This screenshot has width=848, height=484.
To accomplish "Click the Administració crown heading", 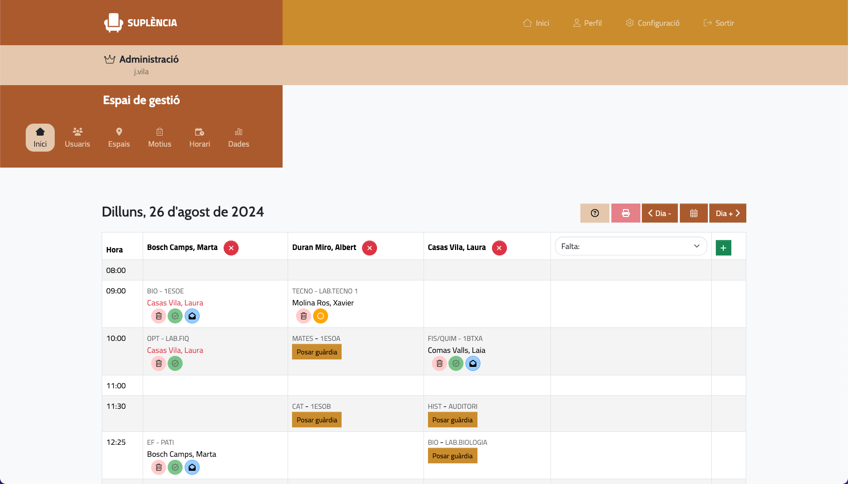I will pos(141,59).
